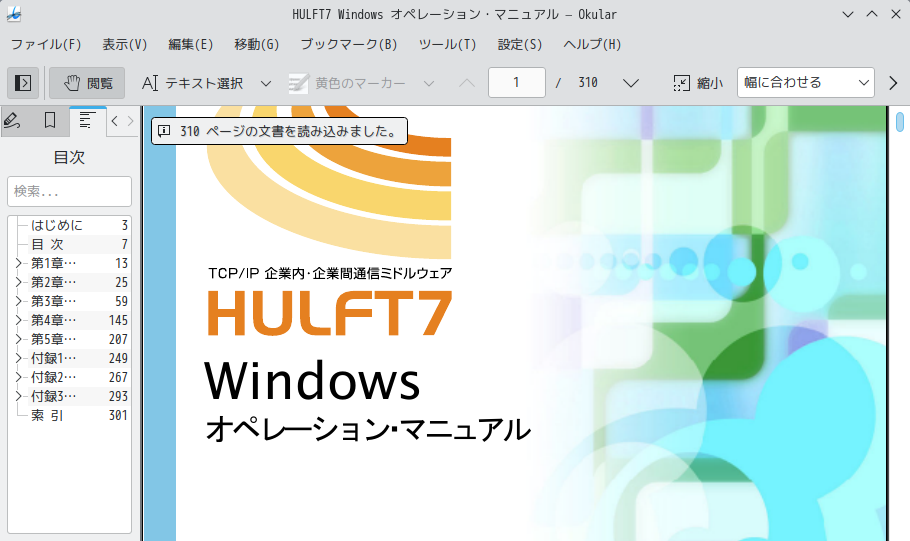The height and width of the screenshot is (541, 910).
Task: Open the table of contents sidebar tab
Action: pos(87,121)
